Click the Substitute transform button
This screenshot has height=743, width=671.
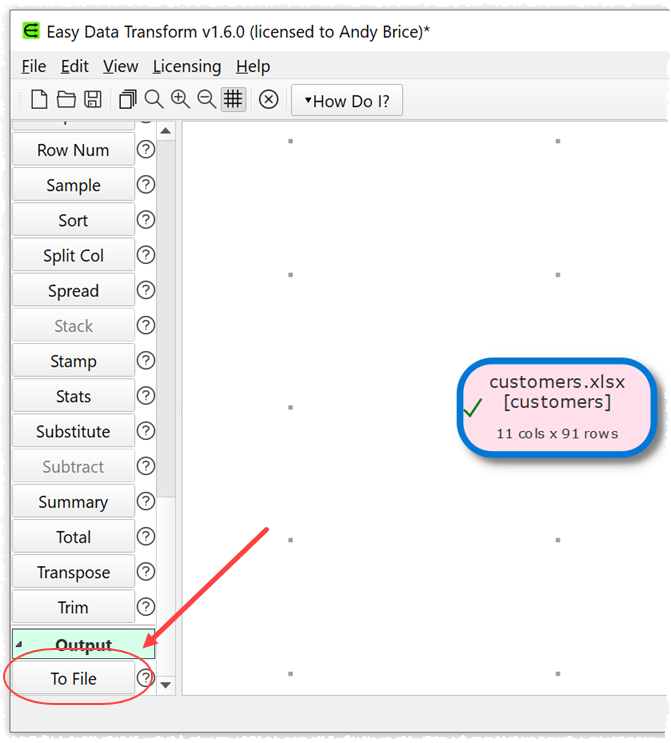73,431
